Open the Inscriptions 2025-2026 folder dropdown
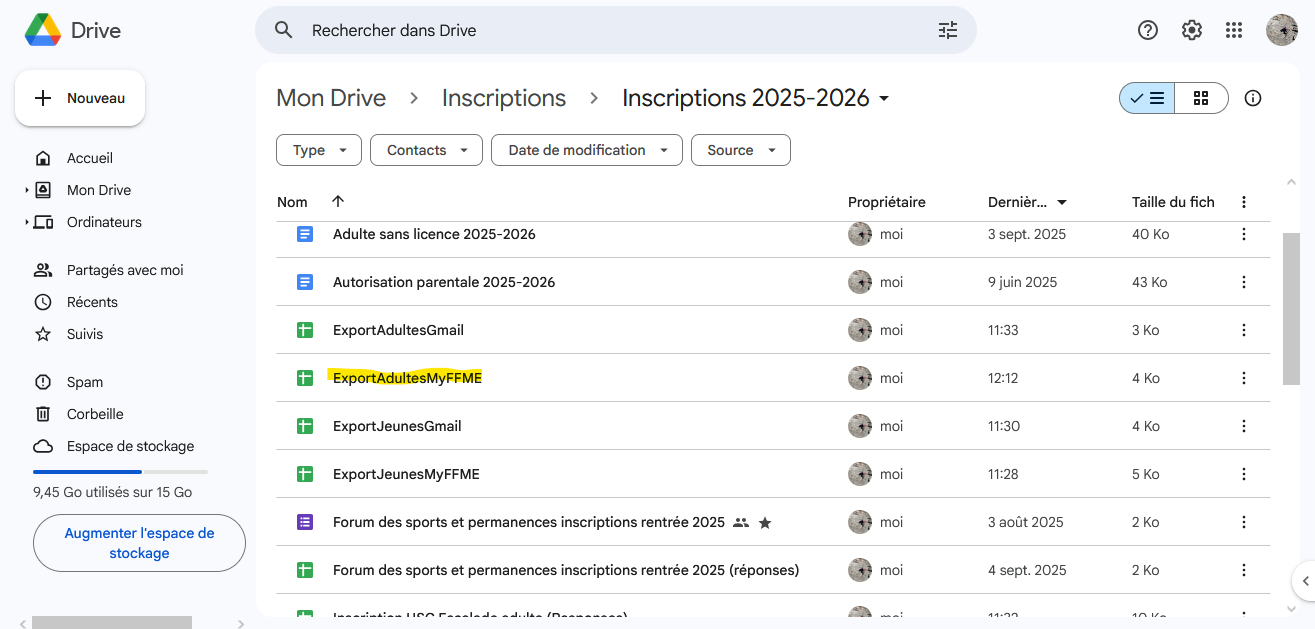Screen dimensions: 1315x629 pos(884,98)
